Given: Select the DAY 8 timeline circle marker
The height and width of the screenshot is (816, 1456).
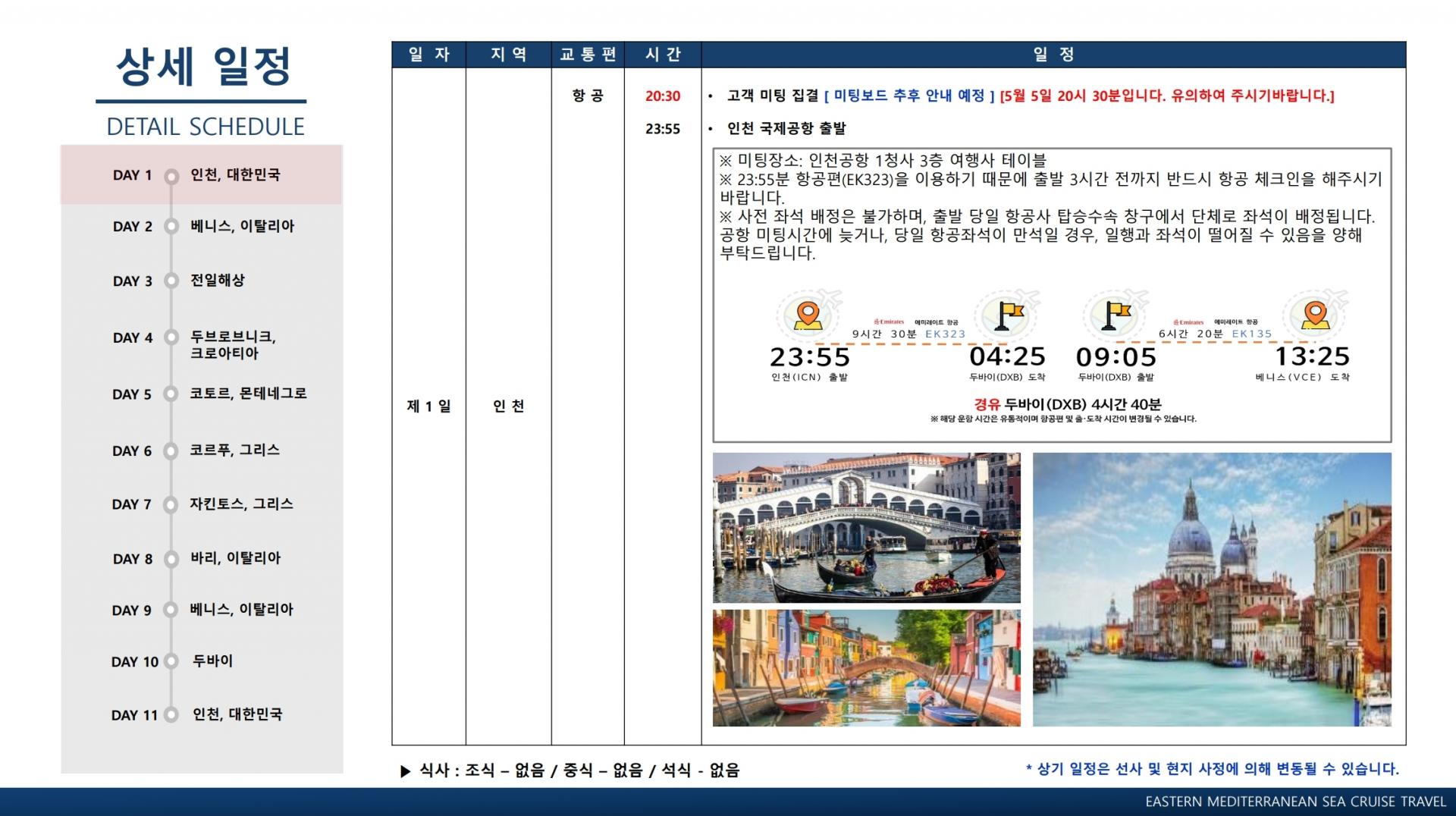Looking at the screenshot, I should 171,559.
